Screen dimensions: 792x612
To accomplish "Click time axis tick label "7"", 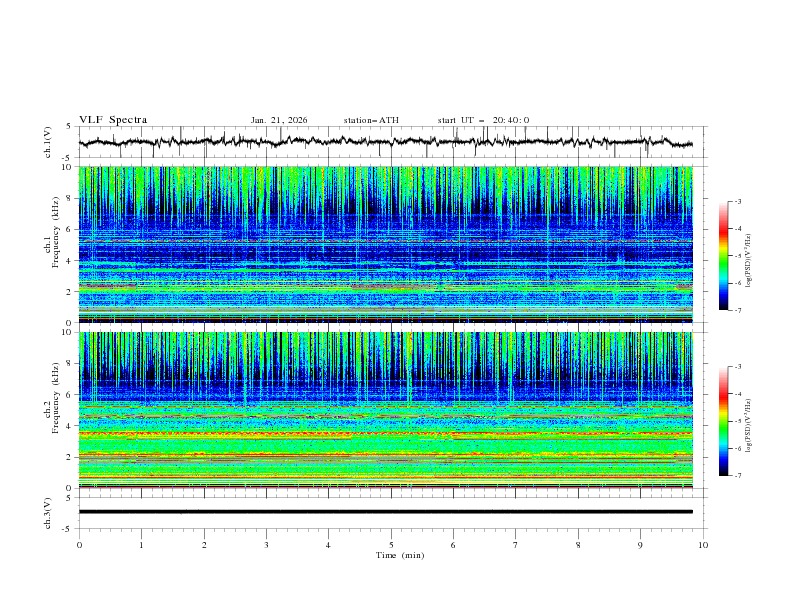I will [x=516, y=545].
